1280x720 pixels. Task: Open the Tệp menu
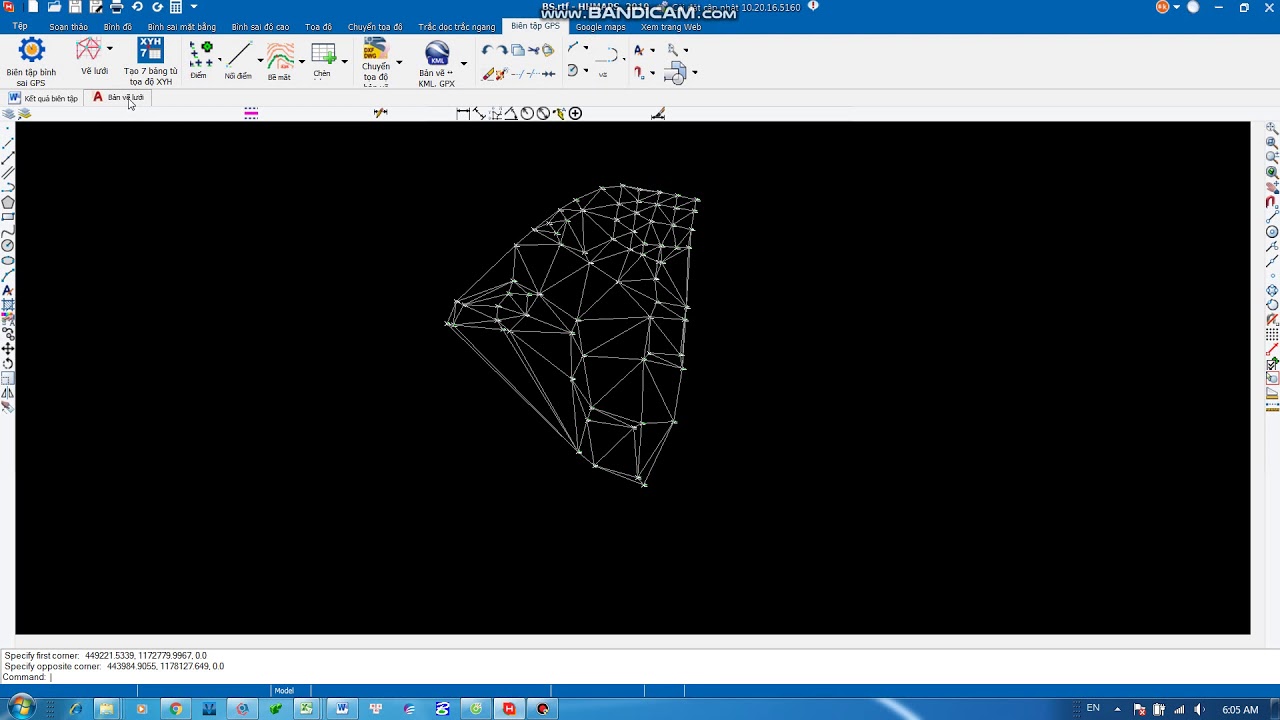[x=20, y=27]
